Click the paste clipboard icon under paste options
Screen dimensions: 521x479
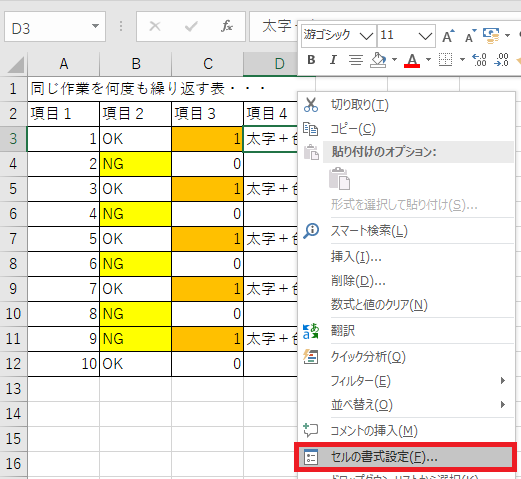(x=339, y=179)
